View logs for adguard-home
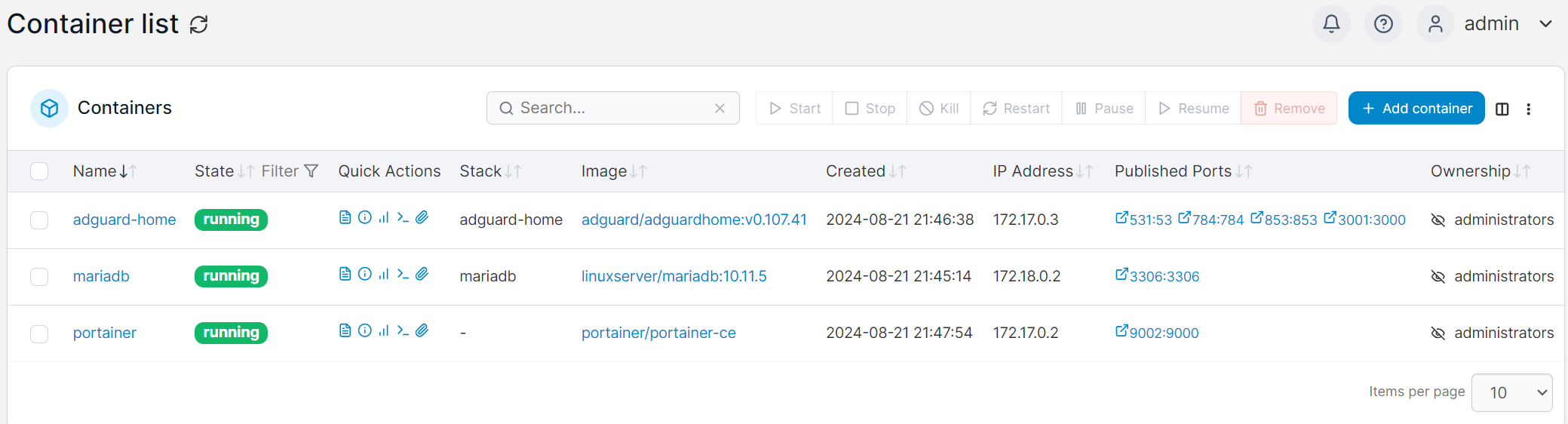This screenshot has height=424, width=1568. click(x=345, y=217)
